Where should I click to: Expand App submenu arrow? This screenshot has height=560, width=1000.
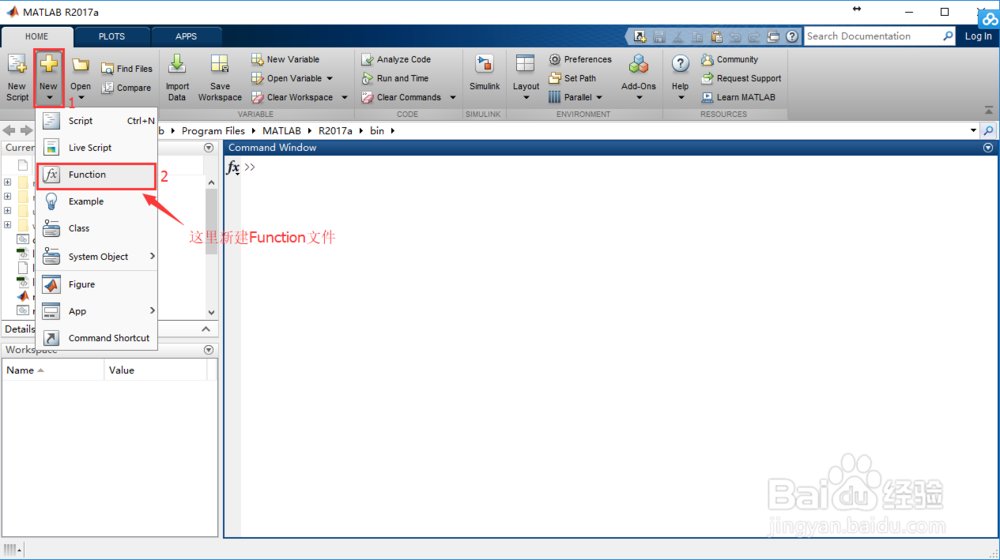tap(152, 310)
